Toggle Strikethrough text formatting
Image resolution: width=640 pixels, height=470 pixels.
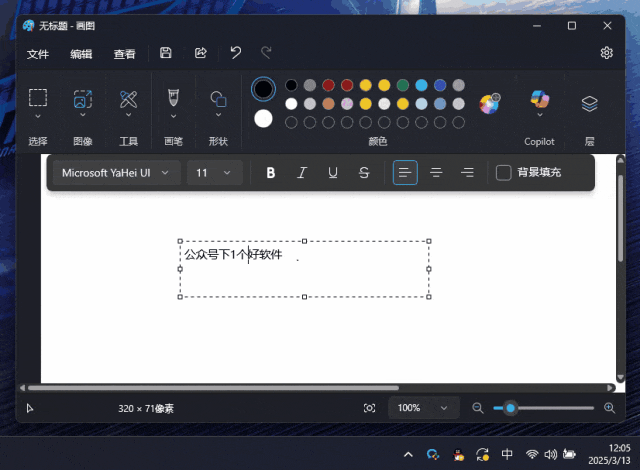pyautogui.click(x=364, y=173)
